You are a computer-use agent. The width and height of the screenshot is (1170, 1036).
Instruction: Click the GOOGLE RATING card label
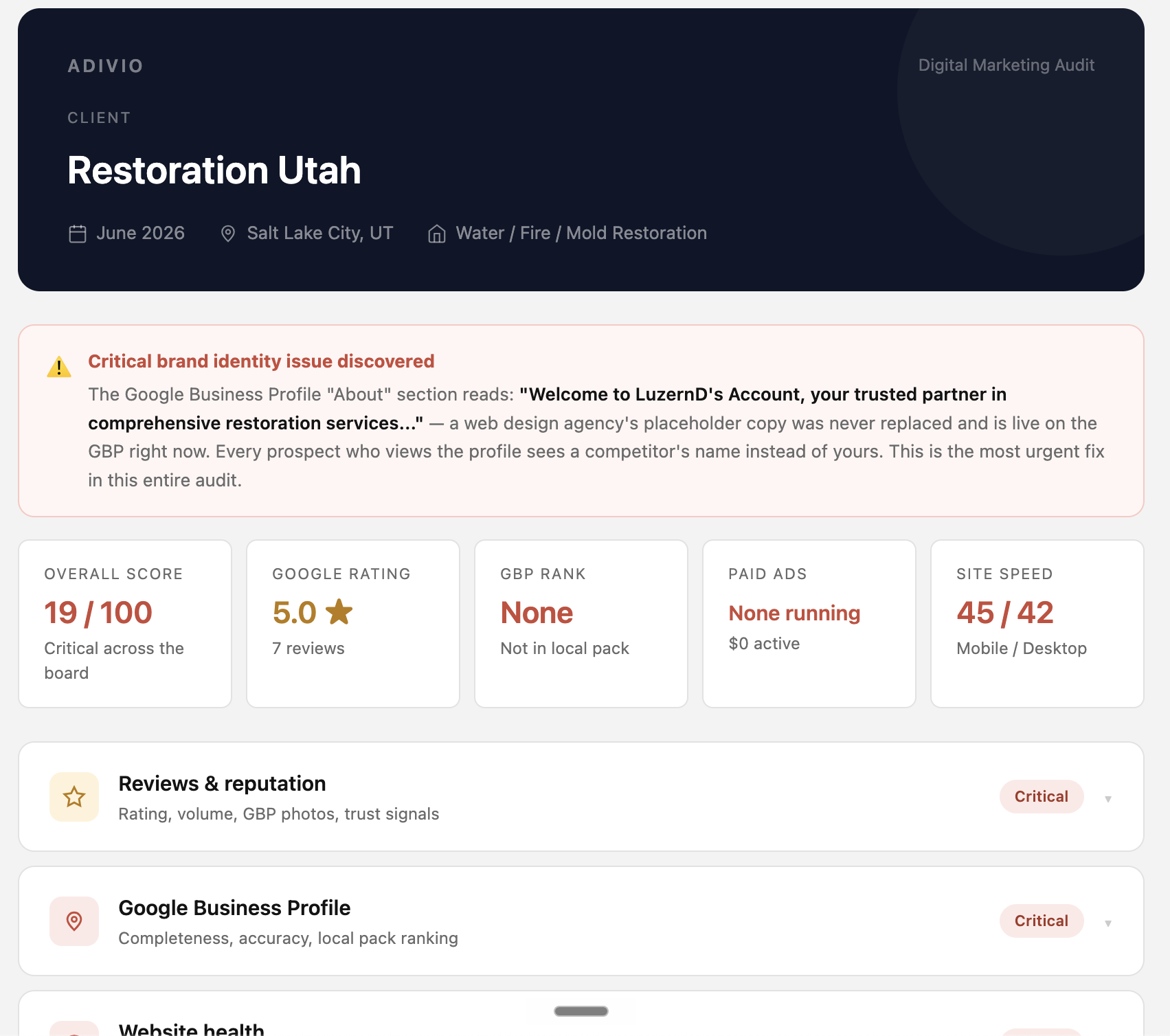pyautogui.click(x=341, y=574)
